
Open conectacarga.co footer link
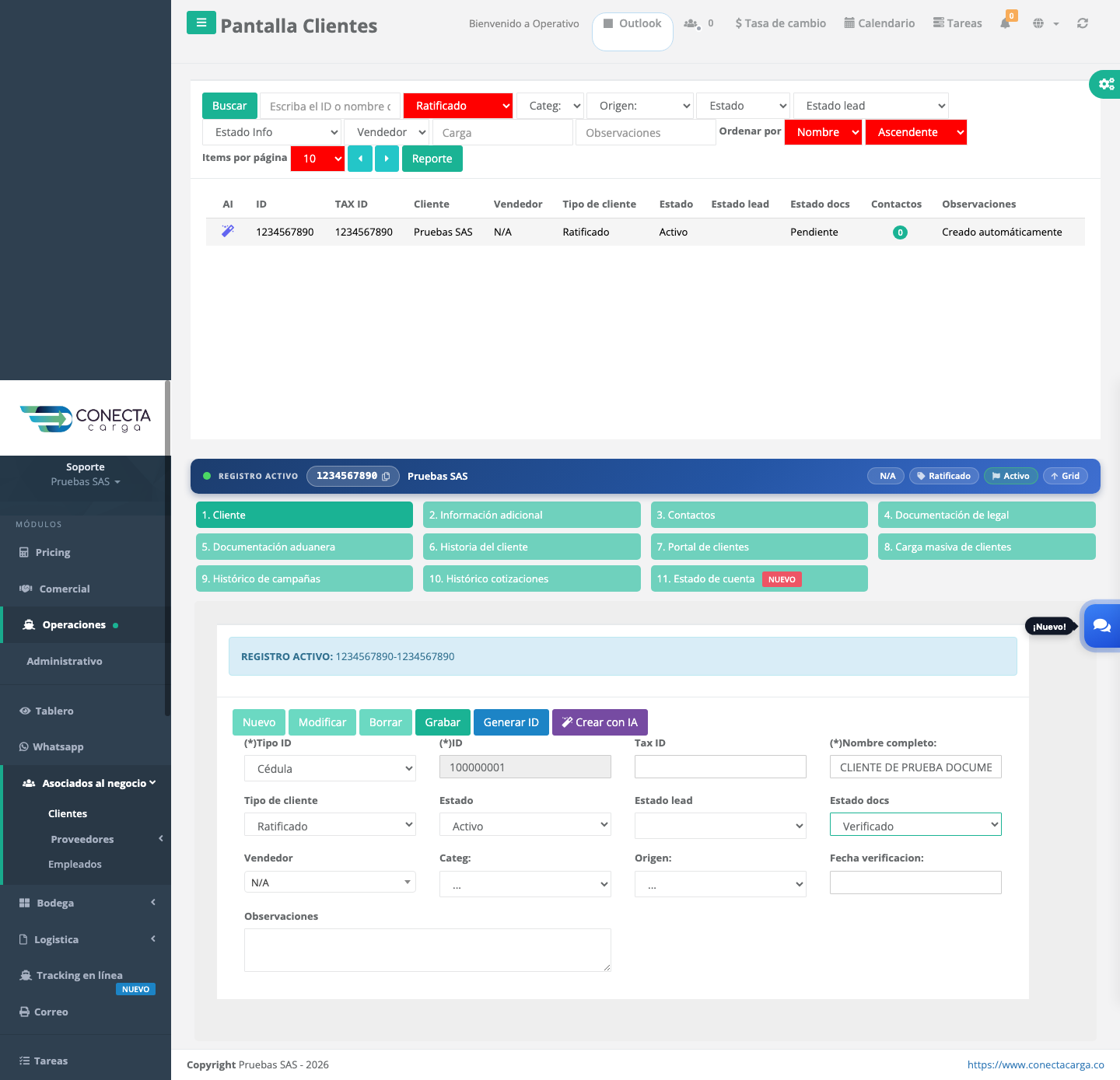pyautogui.click(x=1035, y=1064)
